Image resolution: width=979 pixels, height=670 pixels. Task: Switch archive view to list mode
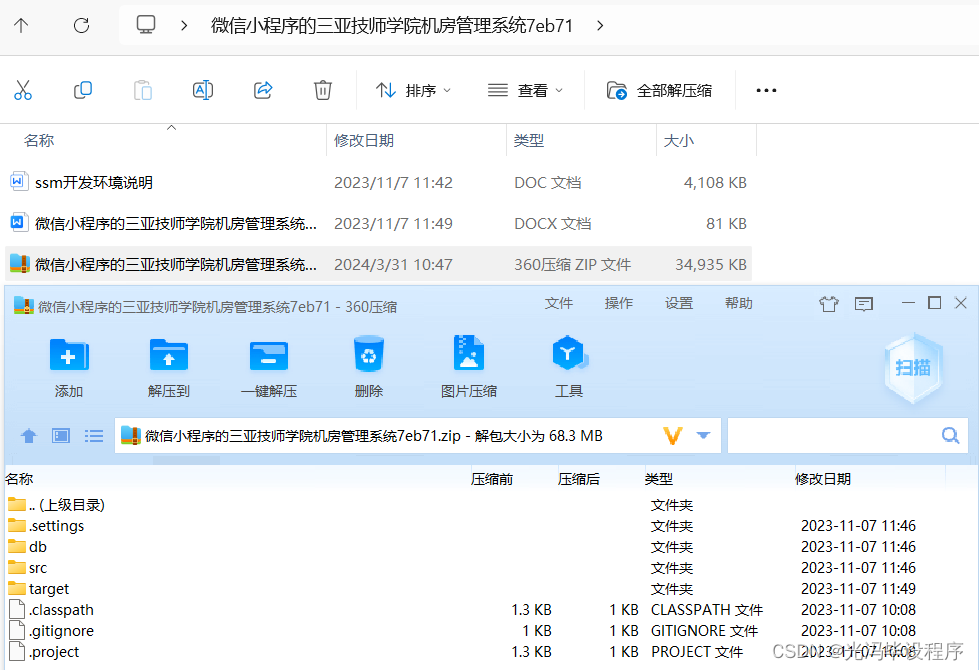click(93, 435)
